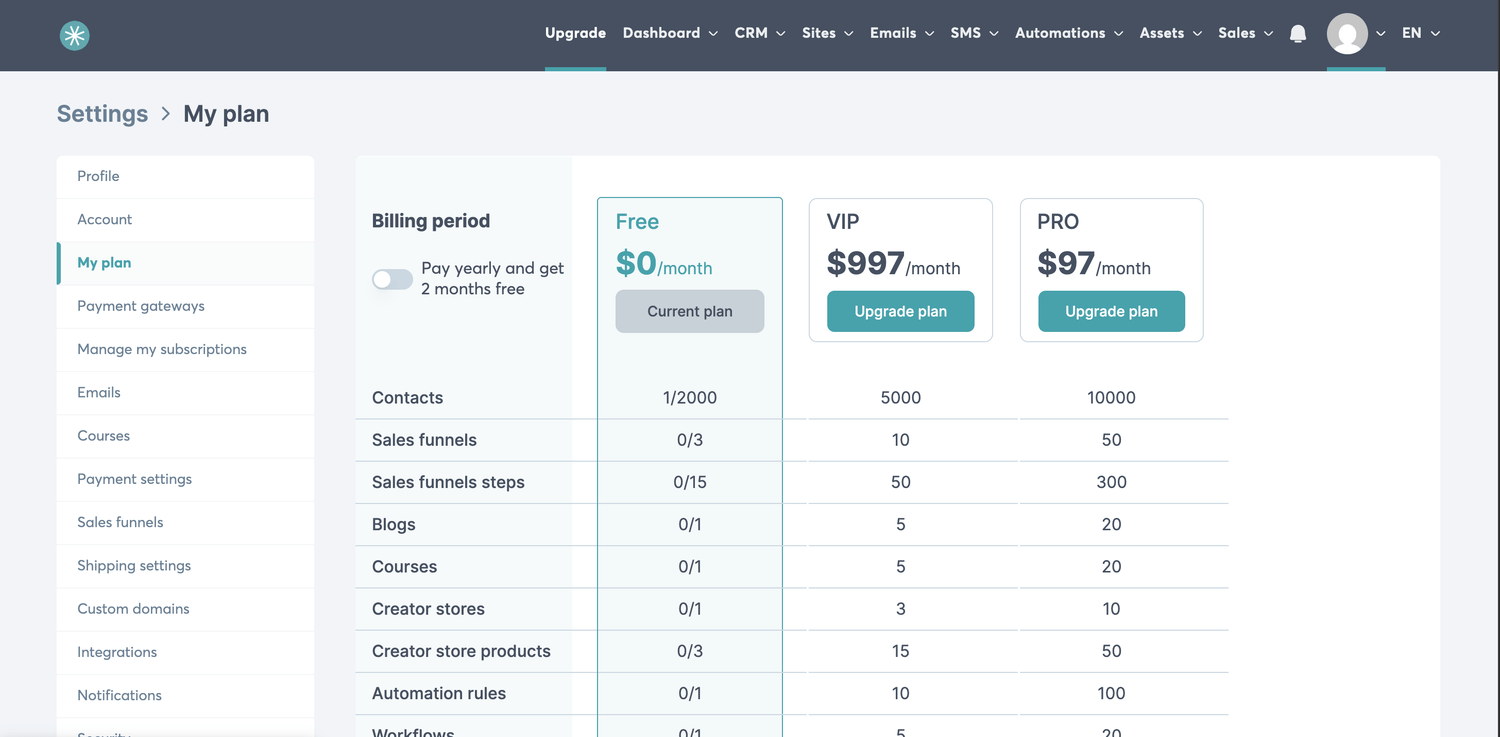This screenshot has width=1500, height=737.
Task: Click Creator store products row label
Action: pyautogui.click(x=461, y=651)
